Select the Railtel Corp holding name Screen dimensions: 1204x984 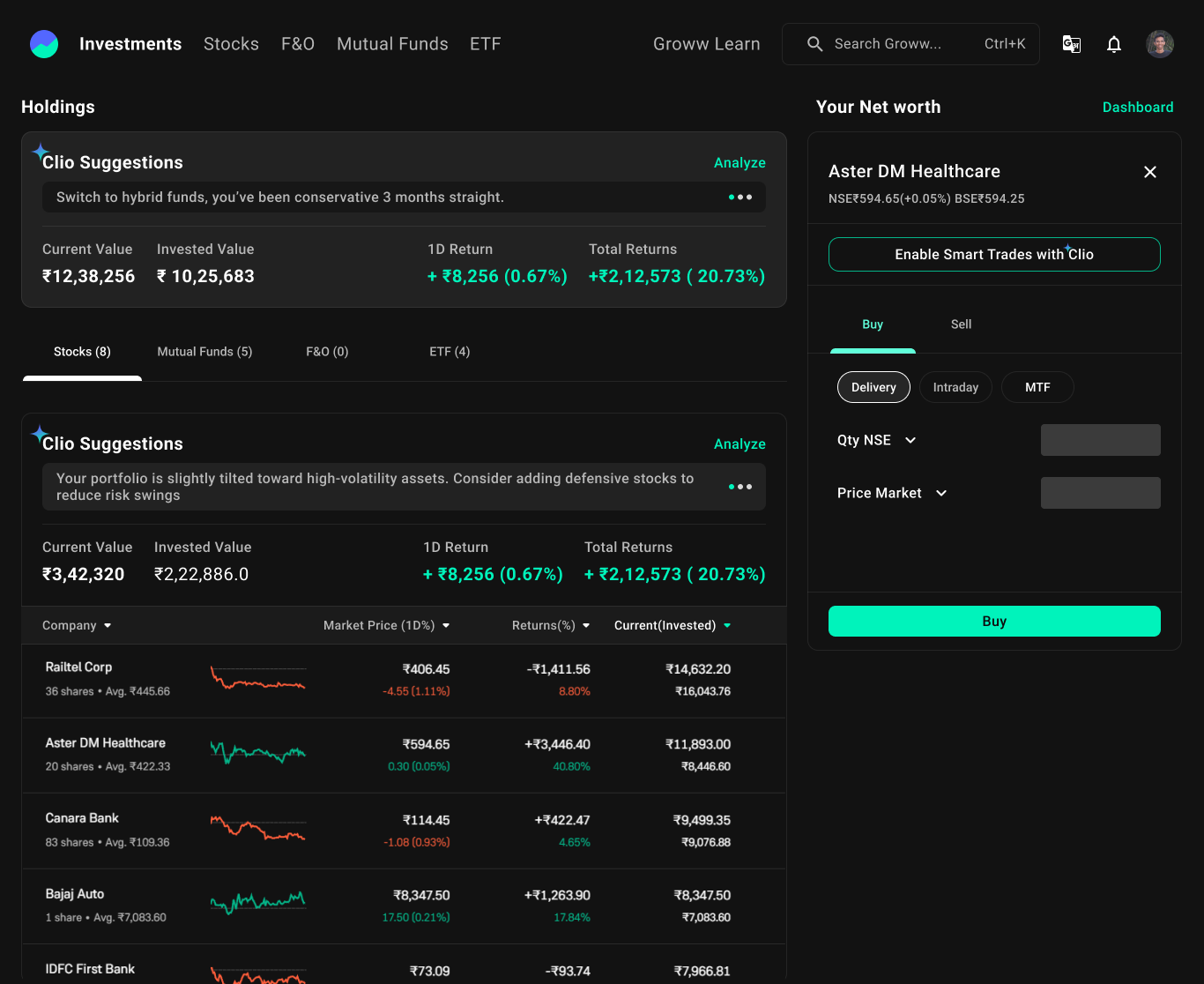(x=78, y=667)
